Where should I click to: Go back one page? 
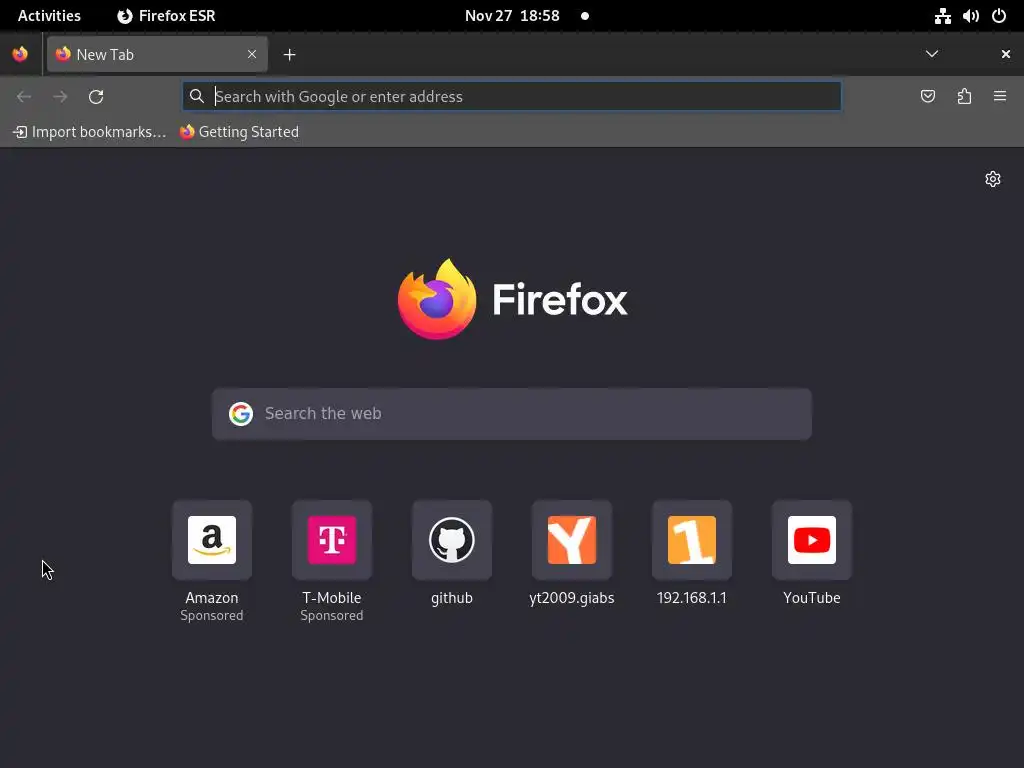(x=24, y=97)
